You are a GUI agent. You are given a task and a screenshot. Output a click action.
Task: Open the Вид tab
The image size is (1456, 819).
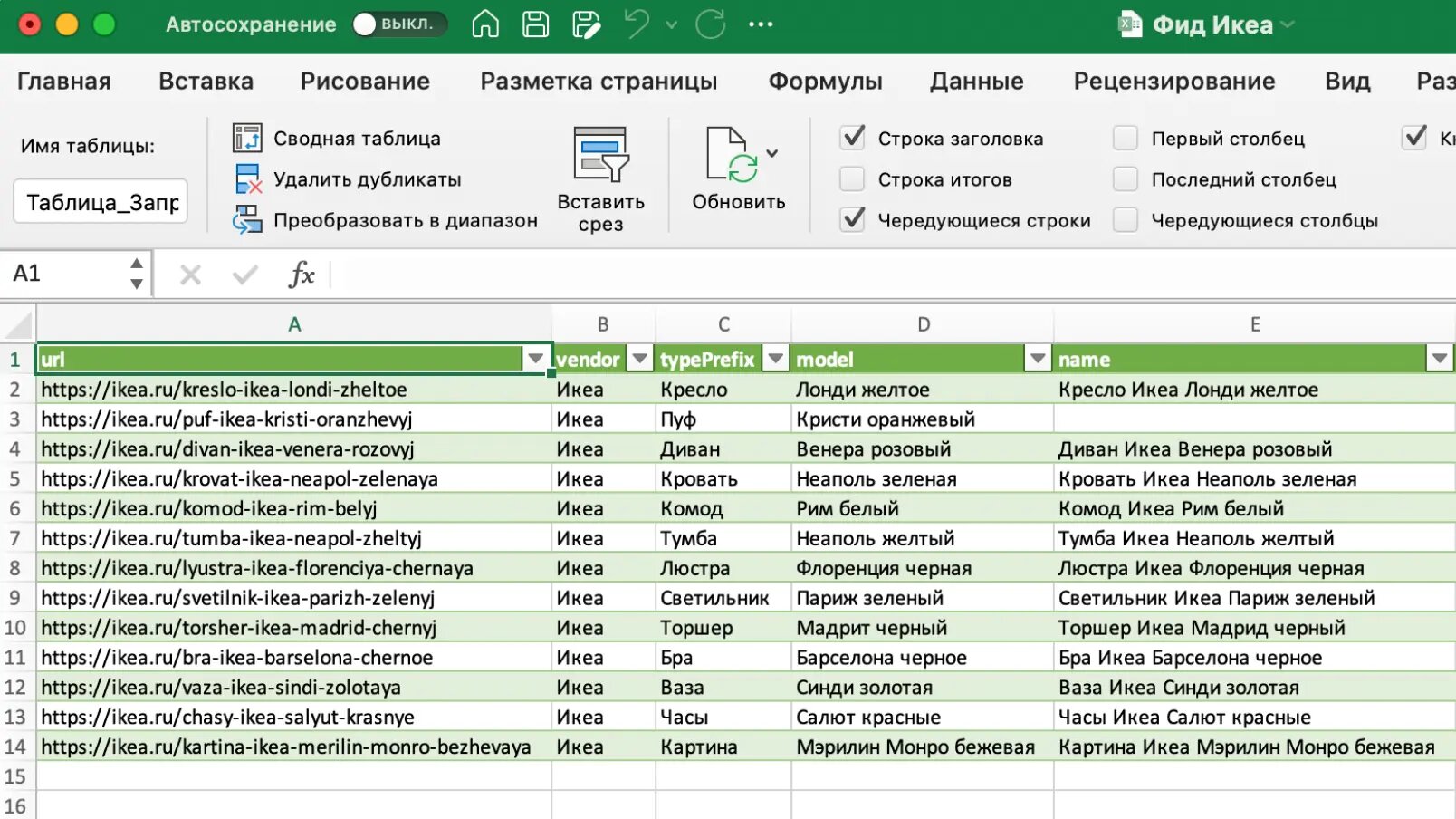(x=1347, y=82)
